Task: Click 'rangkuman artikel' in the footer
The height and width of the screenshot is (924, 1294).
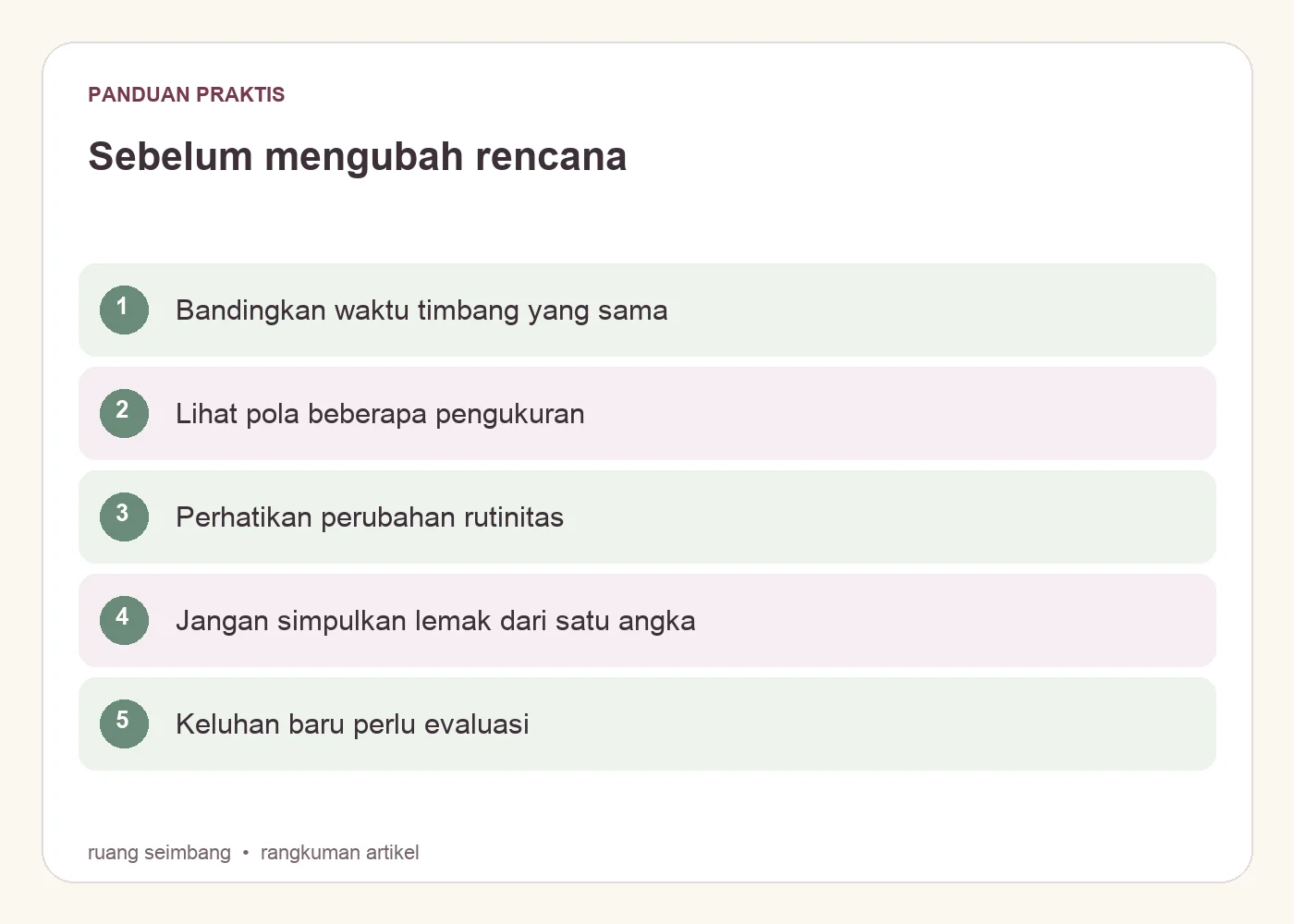Action: (x=339, y=852)
